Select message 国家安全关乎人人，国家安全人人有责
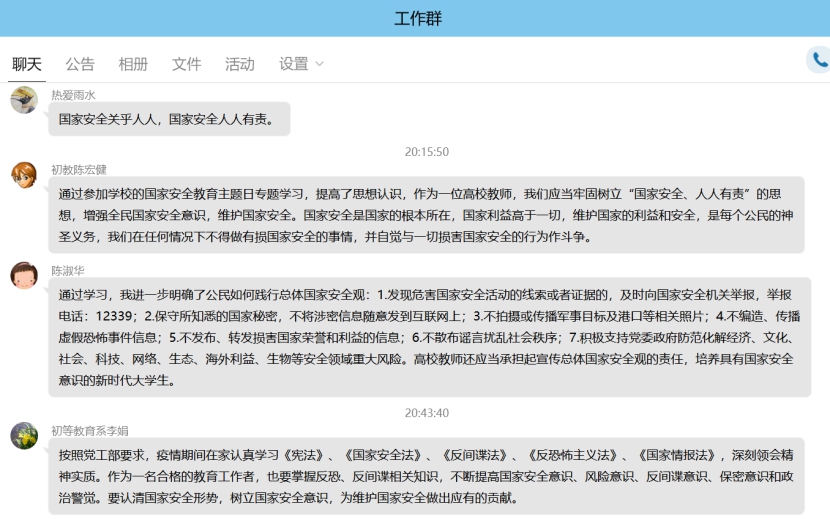 tap(169, 119)
